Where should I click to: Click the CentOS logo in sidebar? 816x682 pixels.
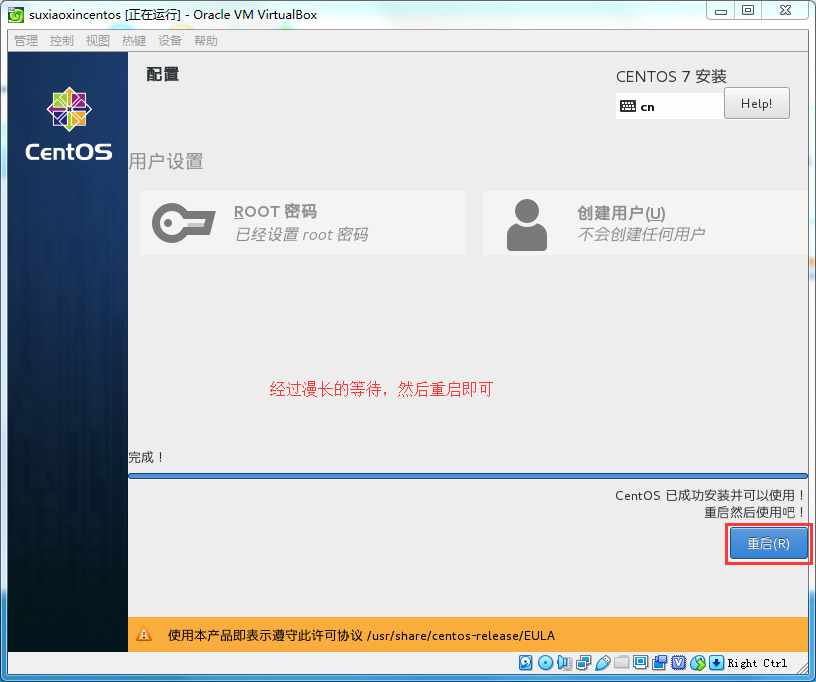69,124
